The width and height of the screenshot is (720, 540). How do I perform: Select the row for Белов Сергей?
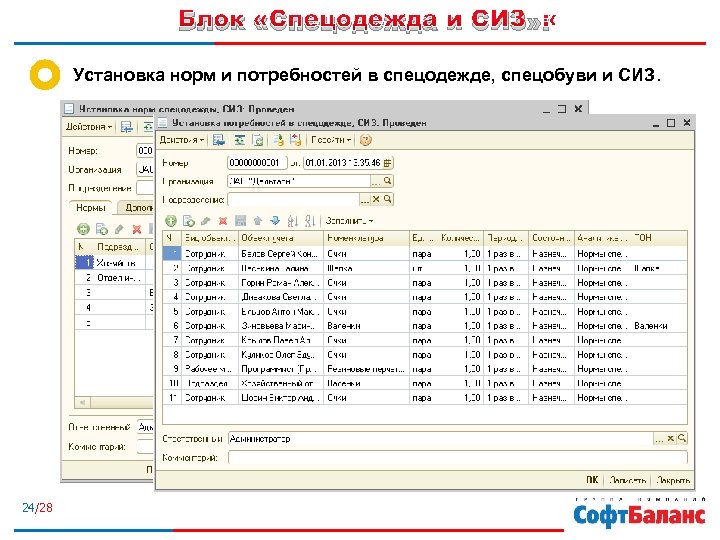(425, 253)
